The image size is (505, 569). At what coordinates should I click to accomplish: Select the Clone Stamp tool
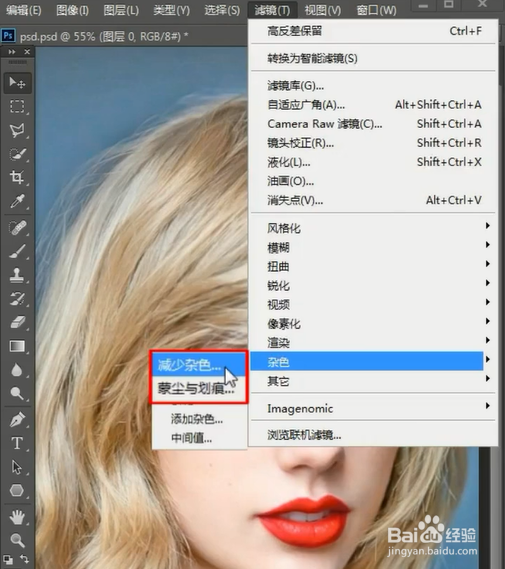[17, 275]
